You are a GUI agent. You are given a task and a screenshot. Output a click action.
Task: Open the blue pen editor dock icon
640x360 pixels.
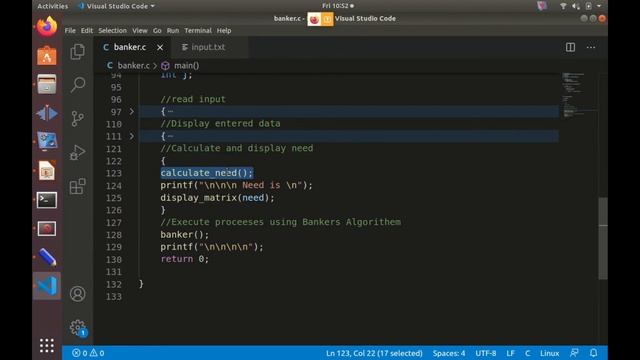click(x=47, y=257)
